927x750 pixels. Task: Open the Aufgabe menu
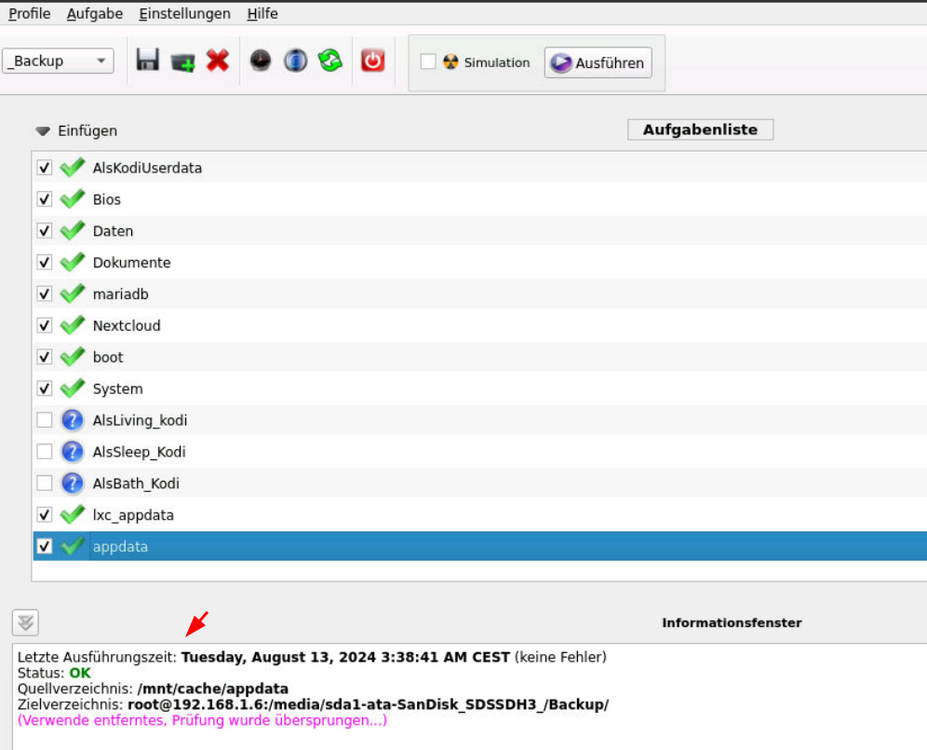(95, 13)
